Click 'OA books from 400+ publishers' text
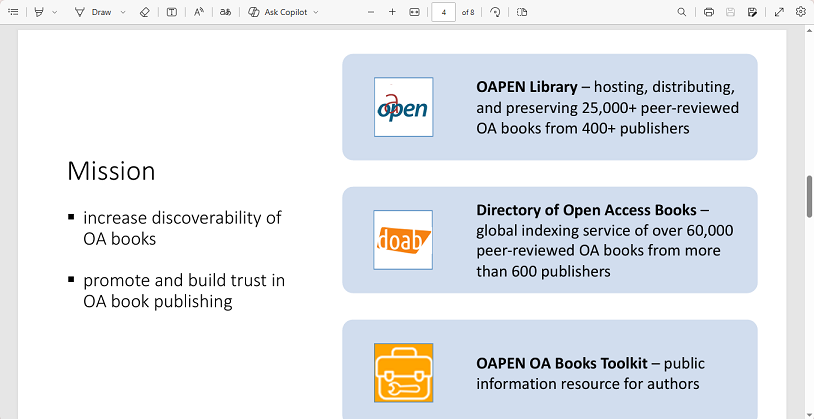Image resolution: width=814 pixels, height=419 pixels. pyautogui.click(x=582, y=128)
